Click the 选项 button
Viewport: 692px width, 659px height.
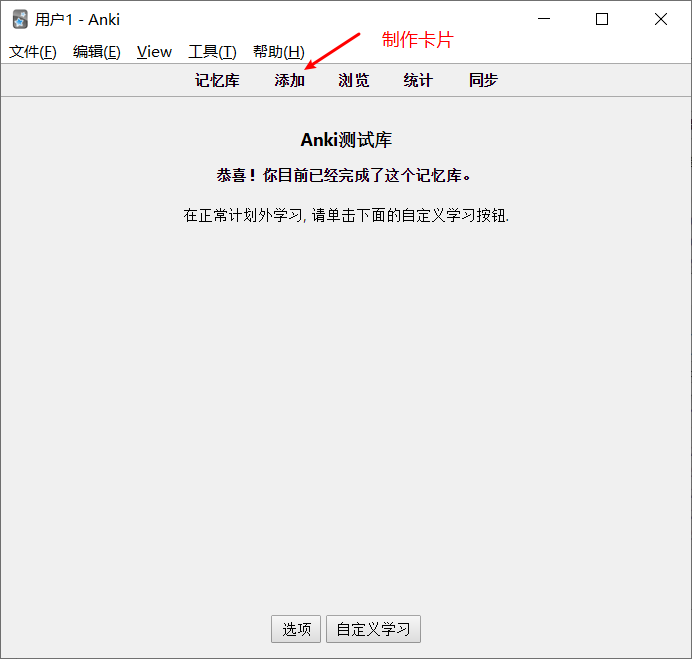tap(296, 629)
